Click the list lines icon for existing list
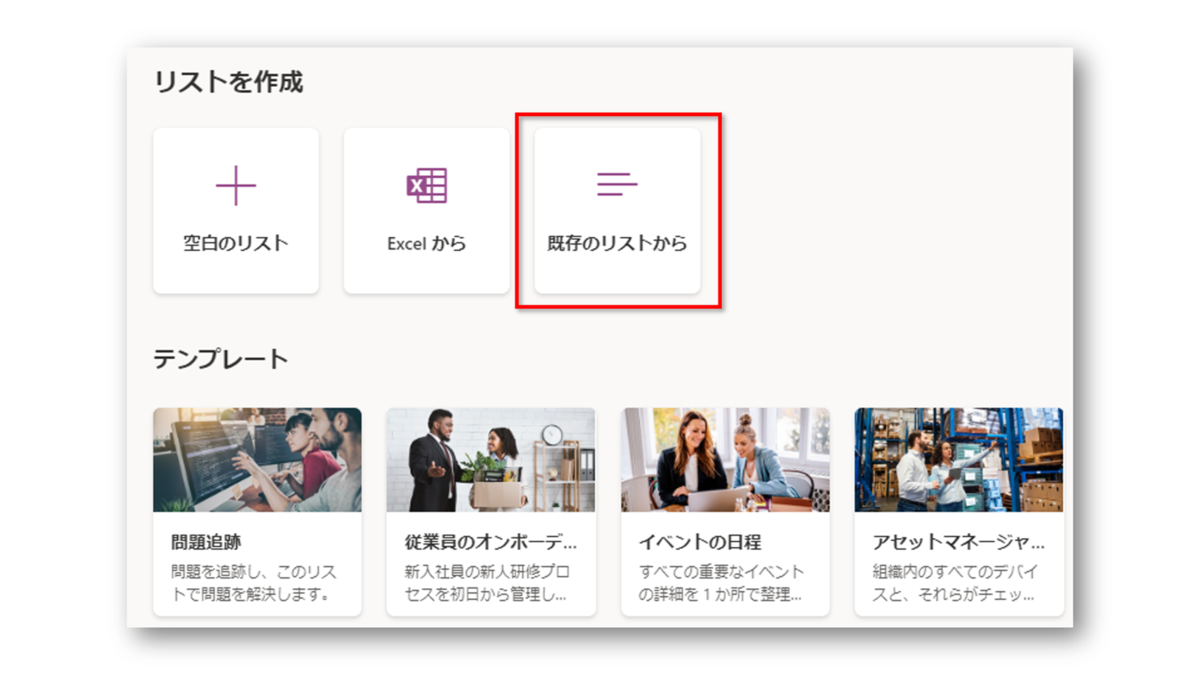The image size is (1200, 675). tap(617, 184)
